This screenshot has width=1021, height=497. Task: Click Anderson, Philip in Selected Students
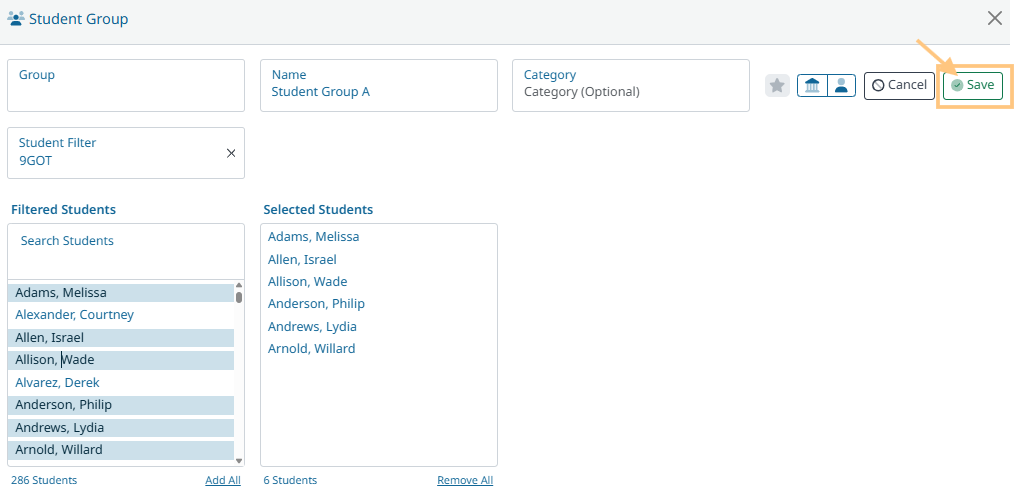point(316,304)
